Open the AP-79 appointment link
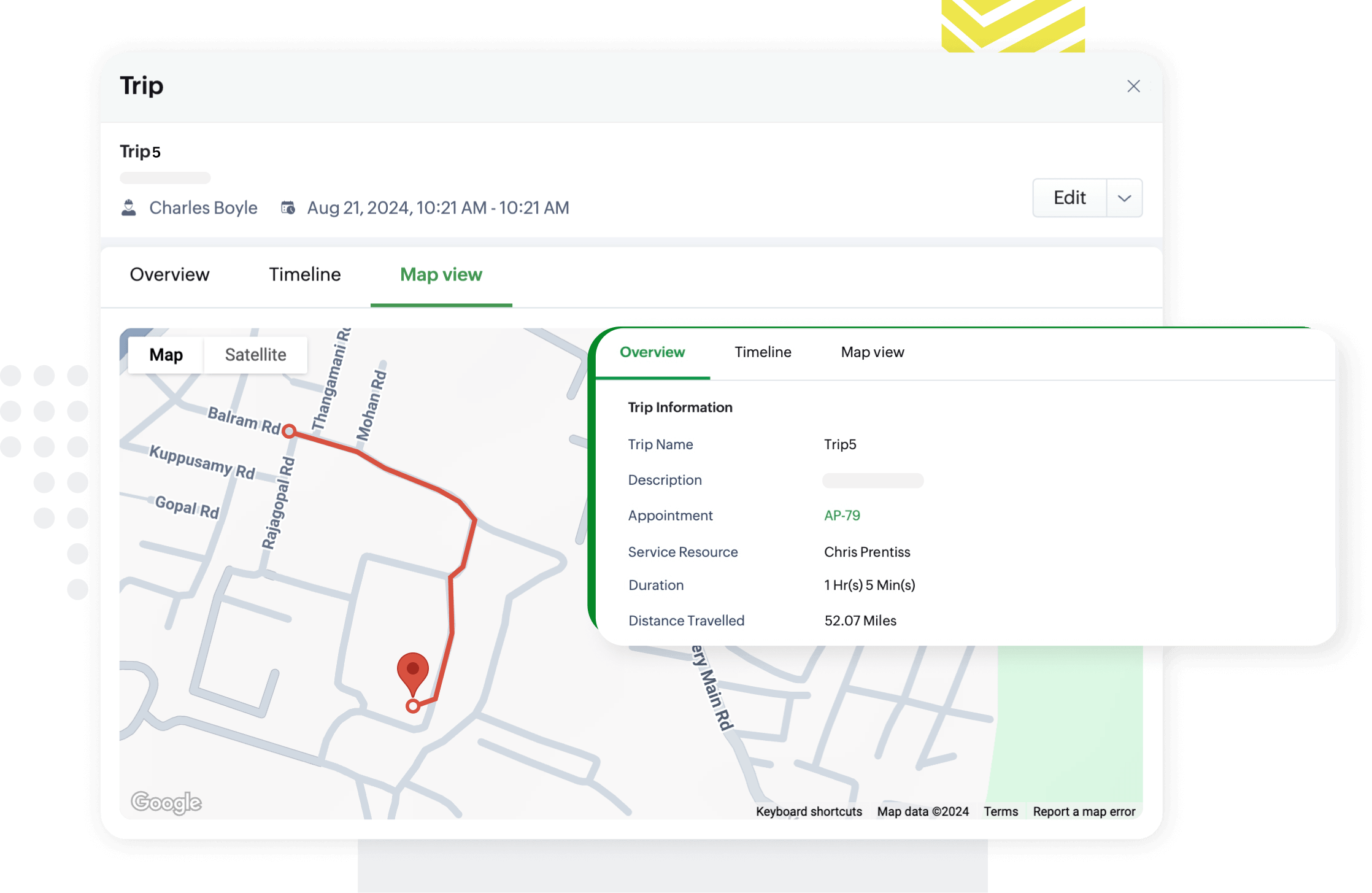This screenshot has width=1372, height=893. (842, 516)
